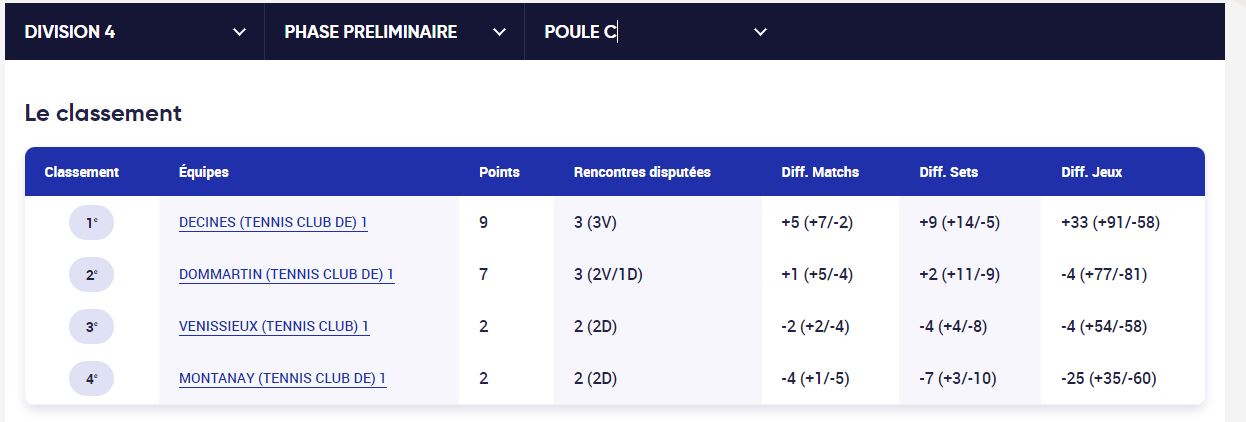Select the Équipes column header

[204, 172]
